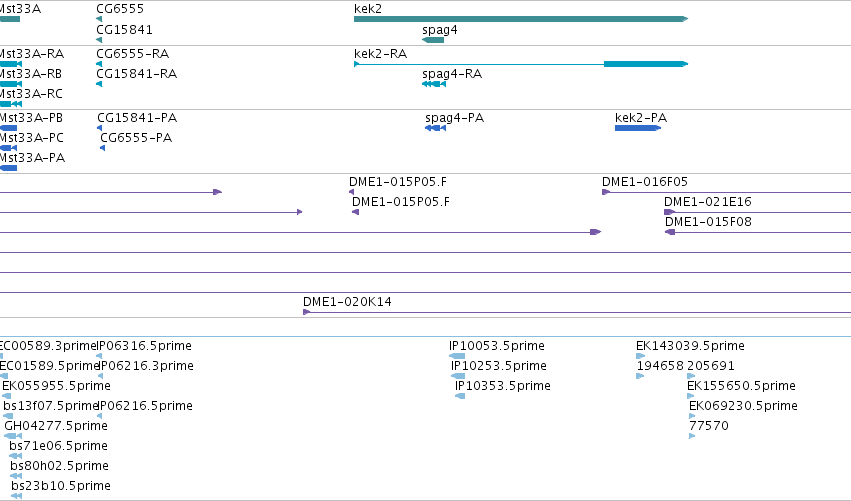Select the CG6555-RA transcript
The width and height of the screenshot is (851, 501).
coord(99,64)
